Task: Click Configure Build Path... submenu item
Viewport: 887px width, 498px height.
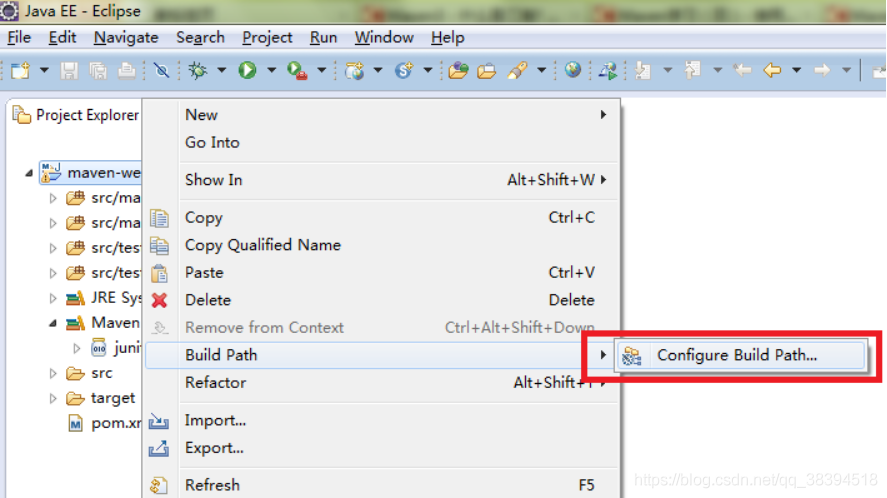Action: click(740, 355)
